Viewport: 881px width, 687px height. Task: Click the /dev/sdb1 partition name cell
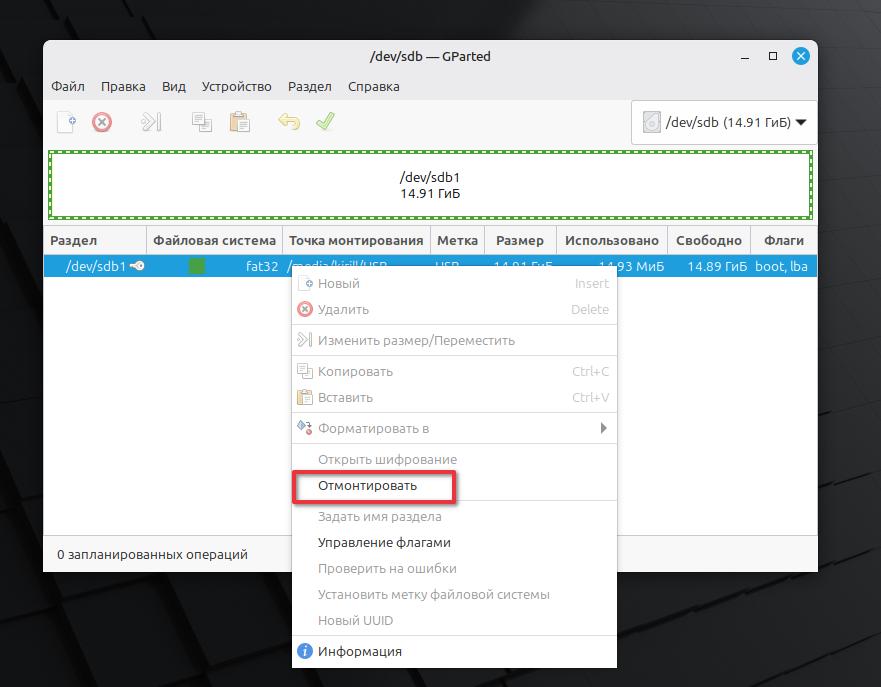coord(96,266)
